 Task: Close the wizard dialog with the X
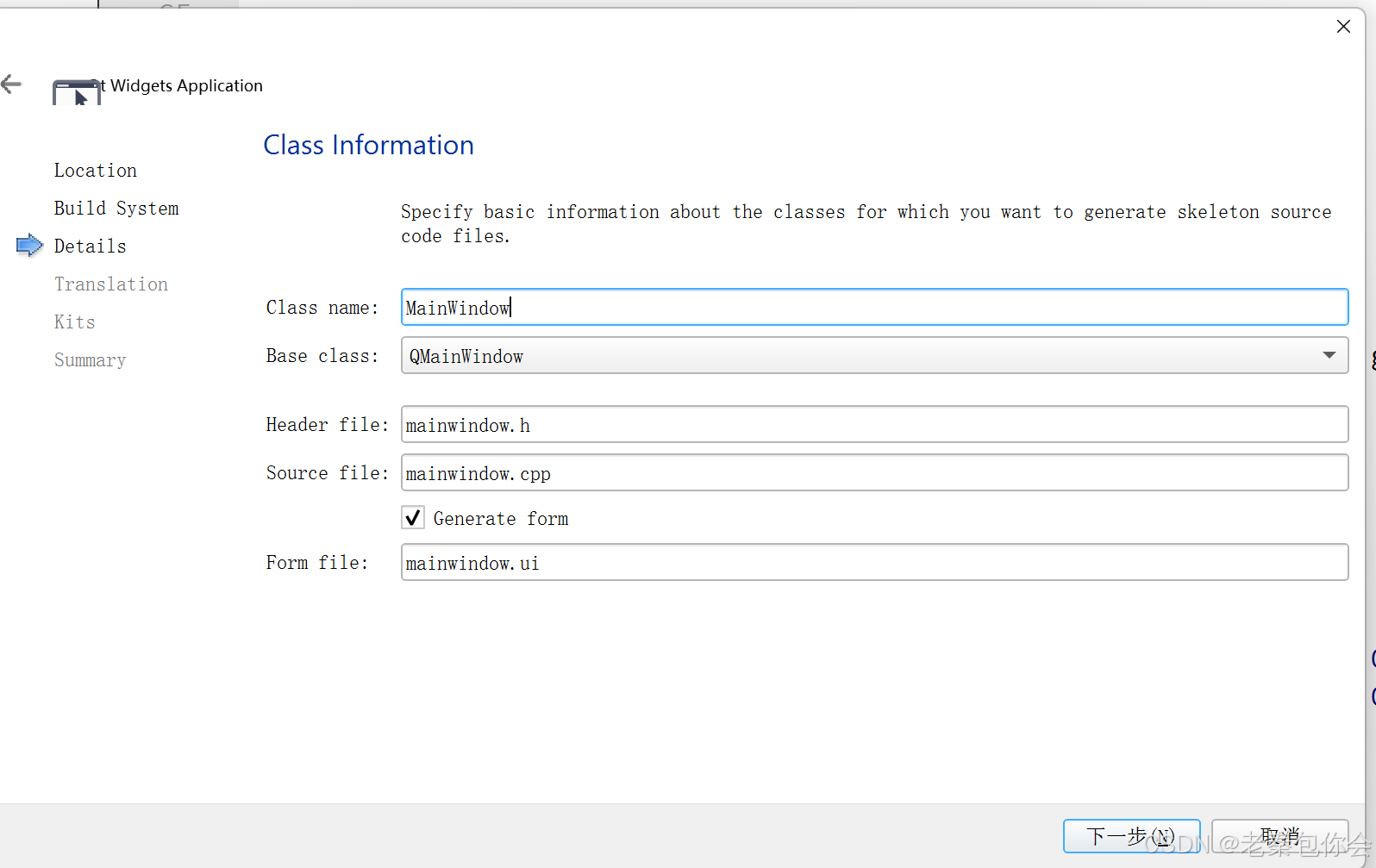[x=1343, y=27]
